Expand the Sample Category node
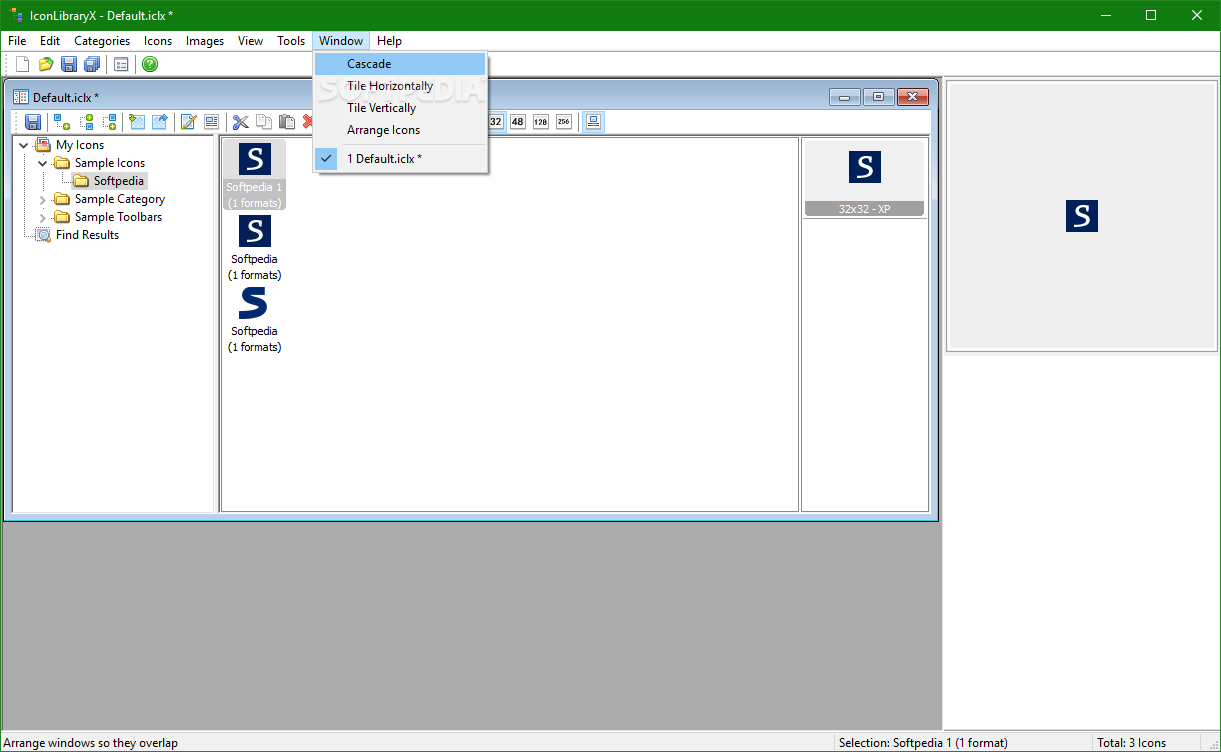Viewport: 1221px width, 752px height. (x=43, y=199)
